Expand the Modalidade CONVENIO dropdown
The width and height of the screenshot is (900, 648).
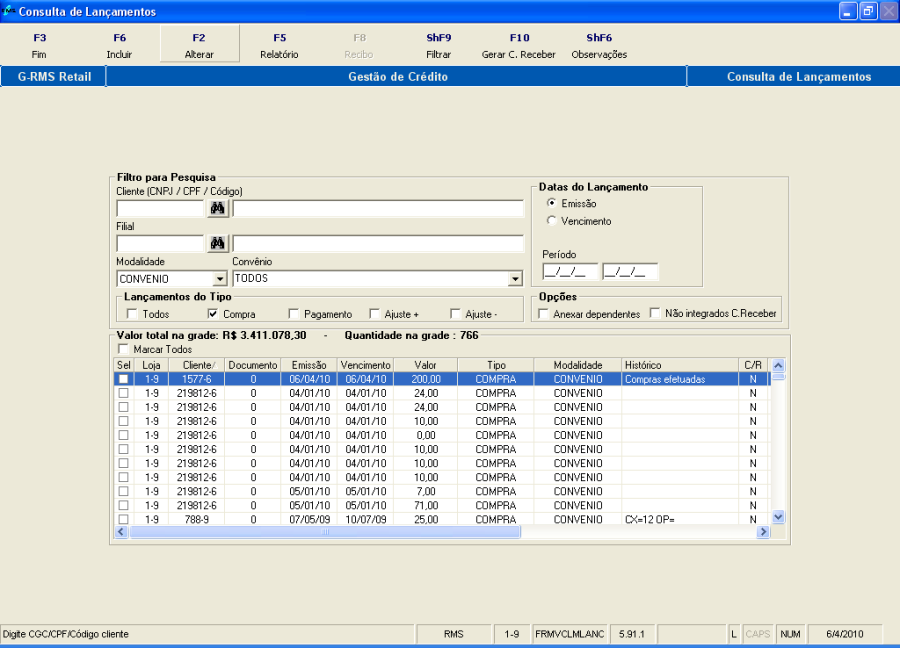pos(220,280)
